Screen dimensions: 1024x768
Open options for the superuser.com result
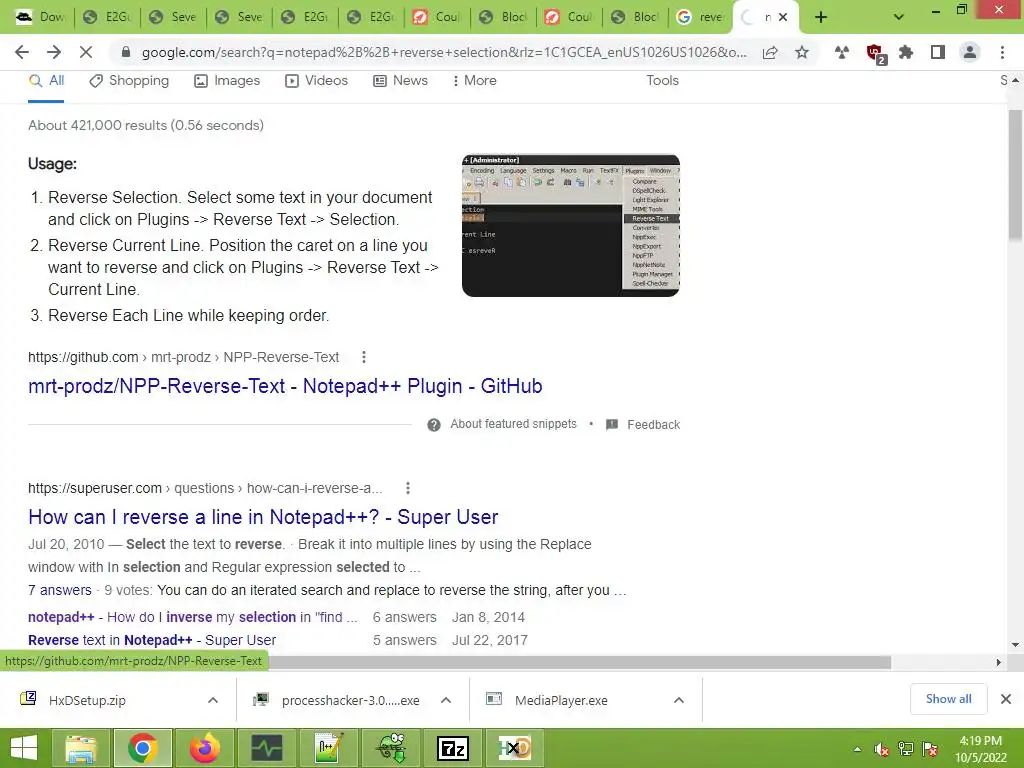coord(408,488)
